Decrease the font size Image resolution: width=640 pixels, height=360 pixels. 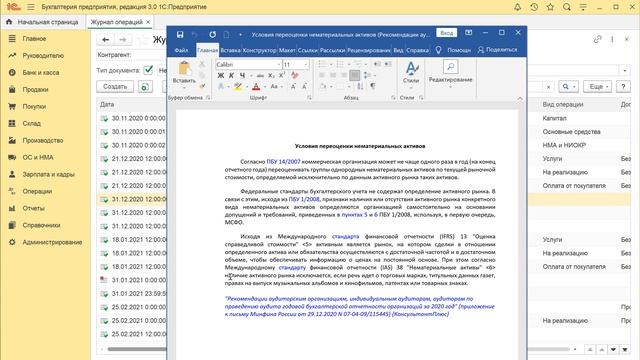(304, 87)
